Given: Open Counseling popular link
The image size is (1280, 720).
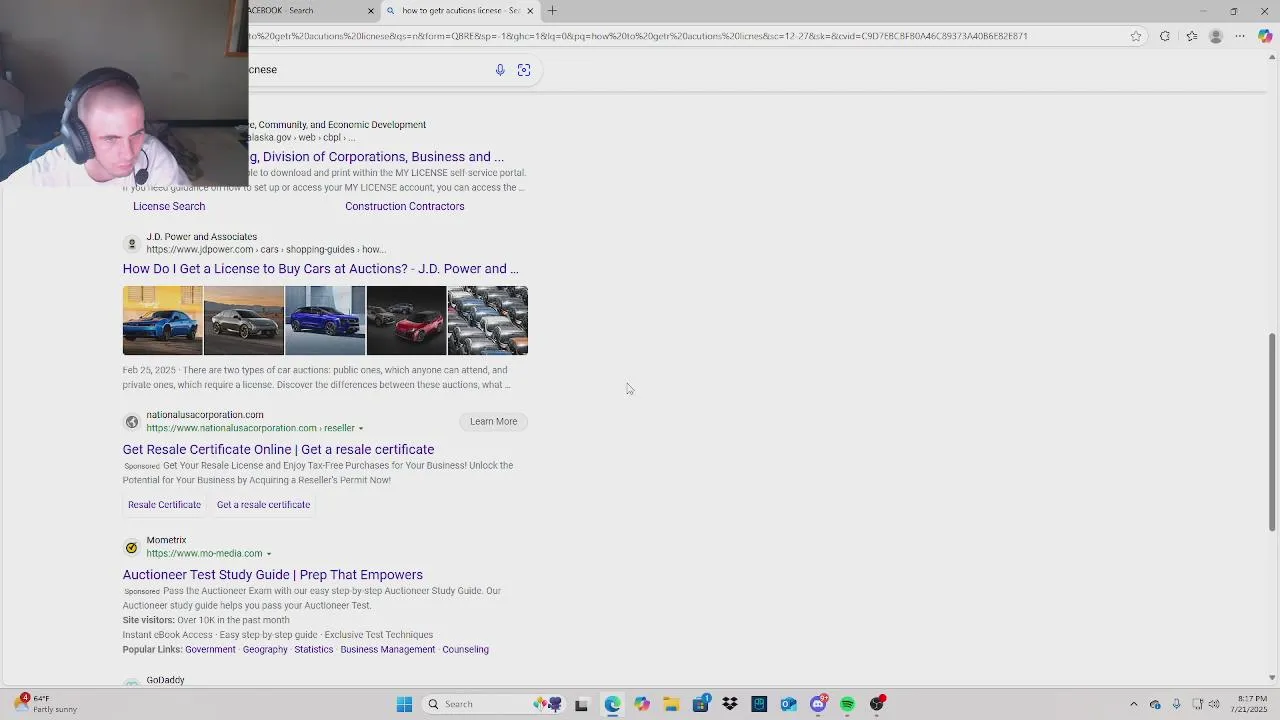Looking at the screenshot, I should (466, 650).
